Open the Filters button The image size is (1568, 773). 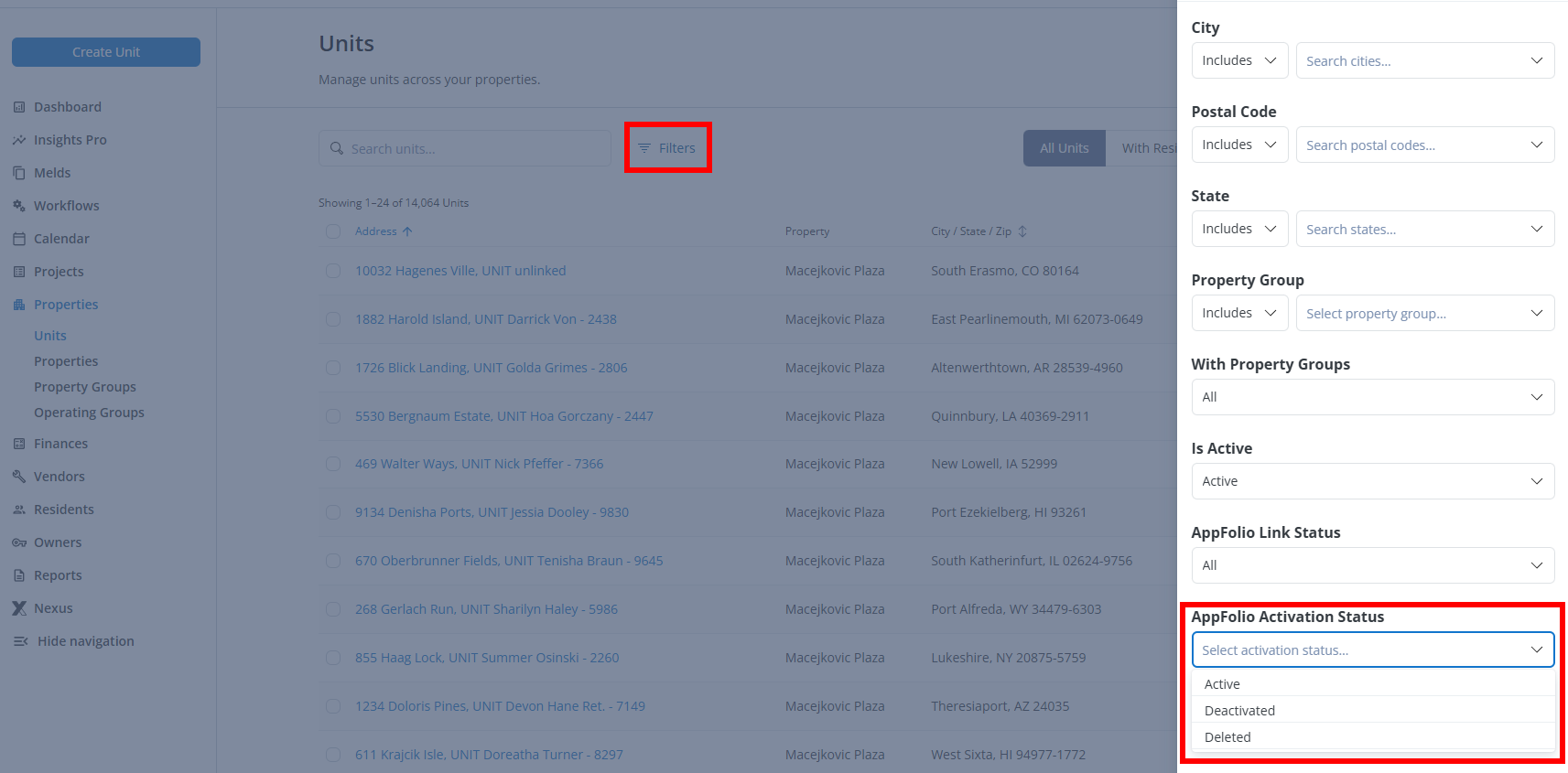point(667,148)
